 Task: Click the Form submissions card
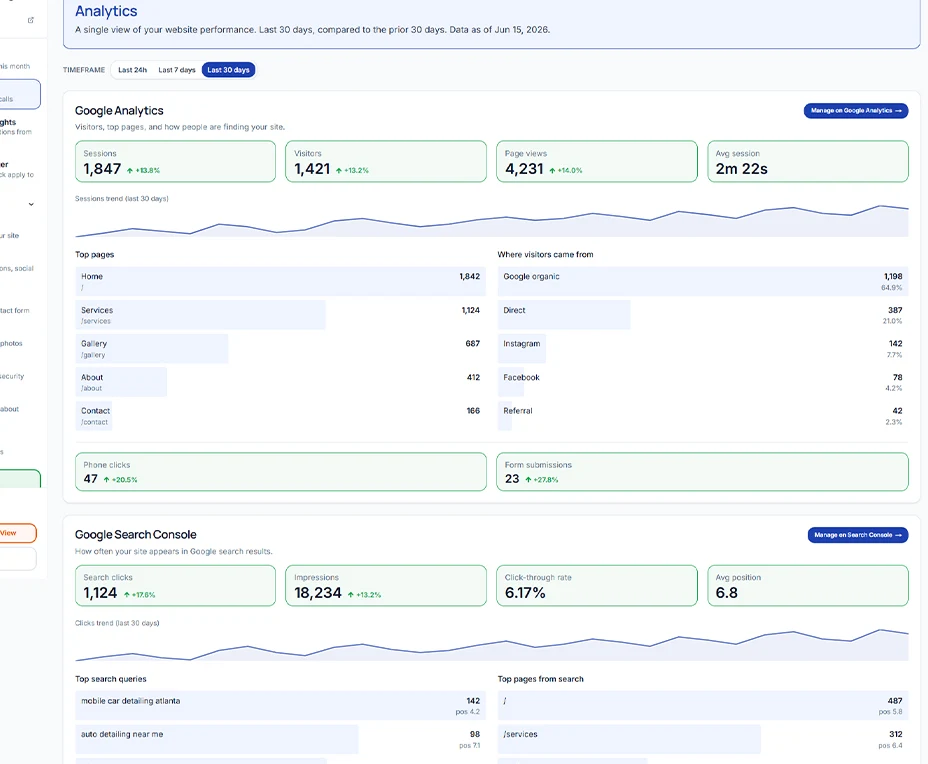point(702,472)
